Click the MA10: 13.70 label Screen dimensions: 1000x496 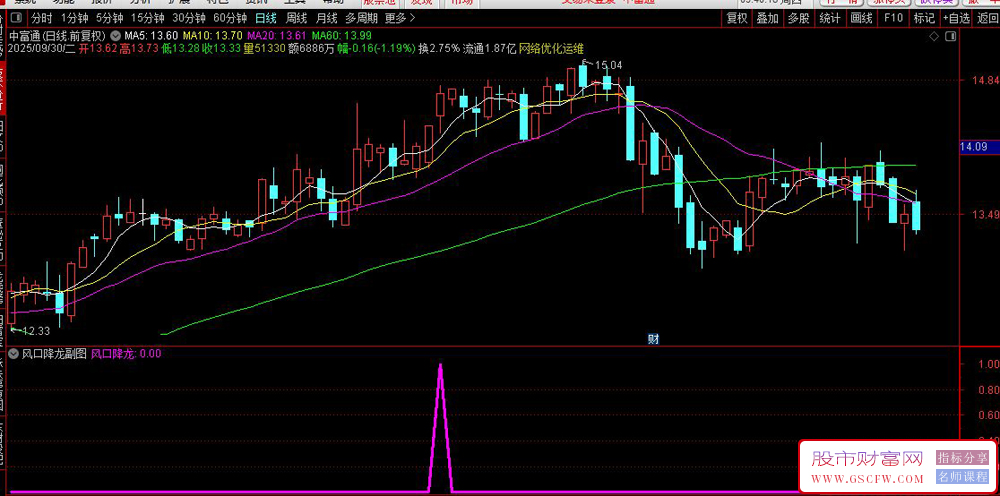coord(212,35)
